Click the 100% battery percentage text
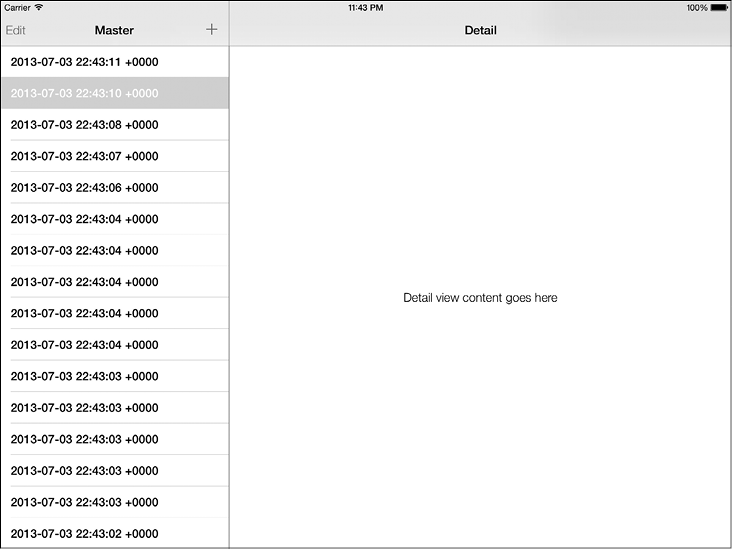 696,7
